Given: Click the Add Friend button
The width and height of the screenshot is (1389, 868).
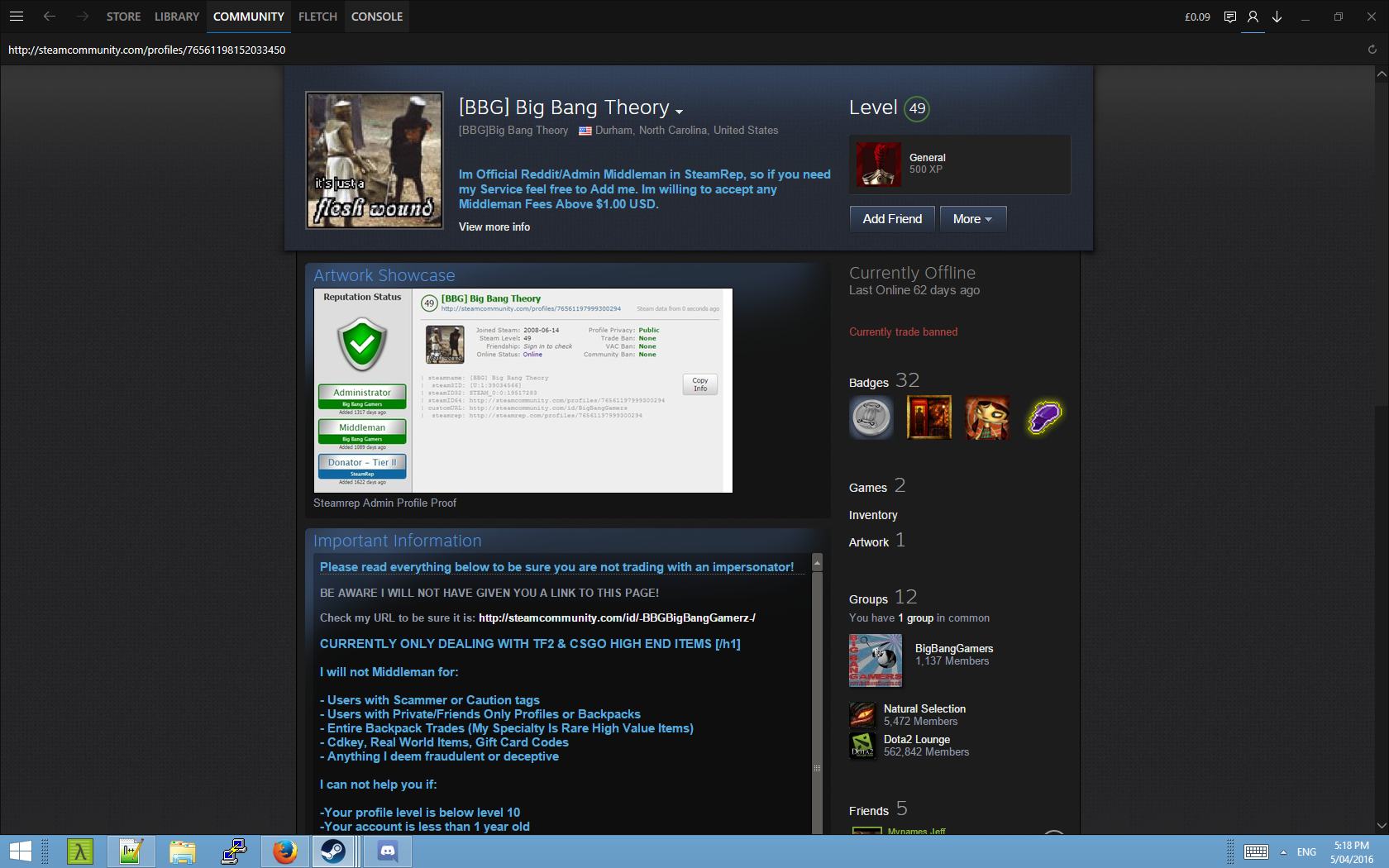Looking at the screenshot, I should (x=892, y=219).
